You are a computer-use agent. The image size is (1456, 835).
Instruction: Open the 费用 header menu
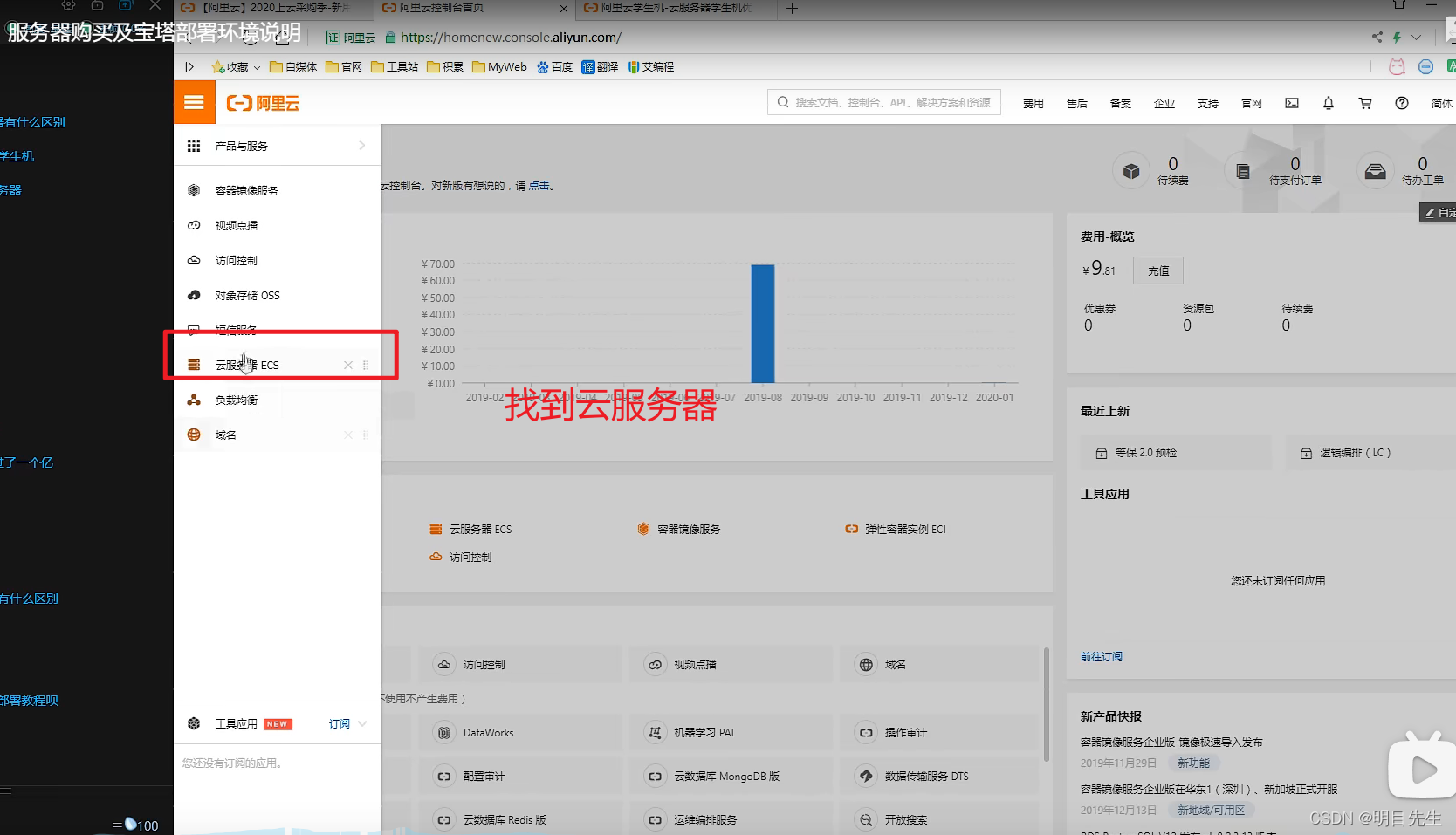pyautogui.click(x=1034, y=103)
